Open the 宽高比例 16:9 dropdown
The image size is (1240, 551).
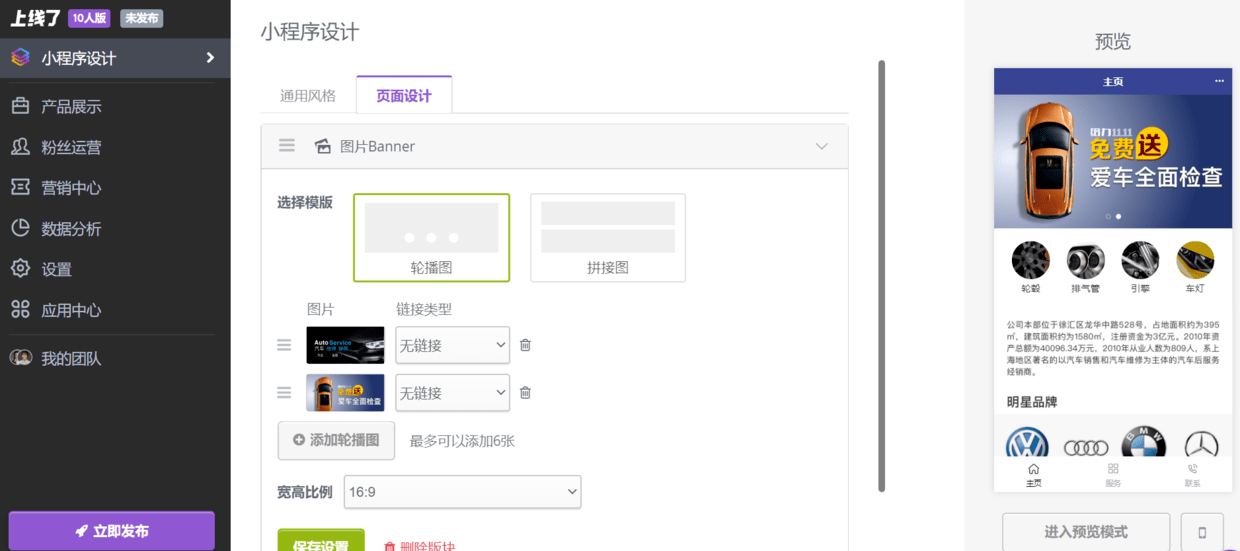462,492
